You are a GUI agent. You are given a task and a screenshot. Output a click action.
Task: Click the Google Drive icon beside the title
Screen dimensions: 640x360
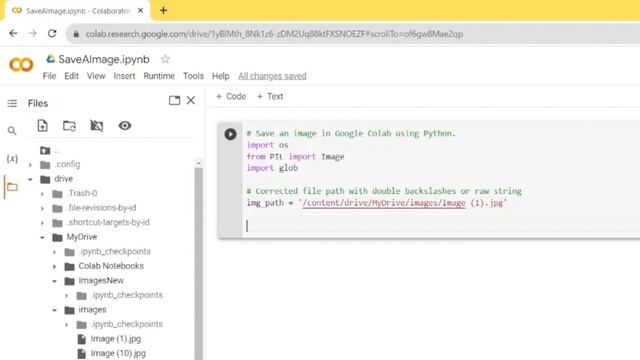click(x=51, y=59)
